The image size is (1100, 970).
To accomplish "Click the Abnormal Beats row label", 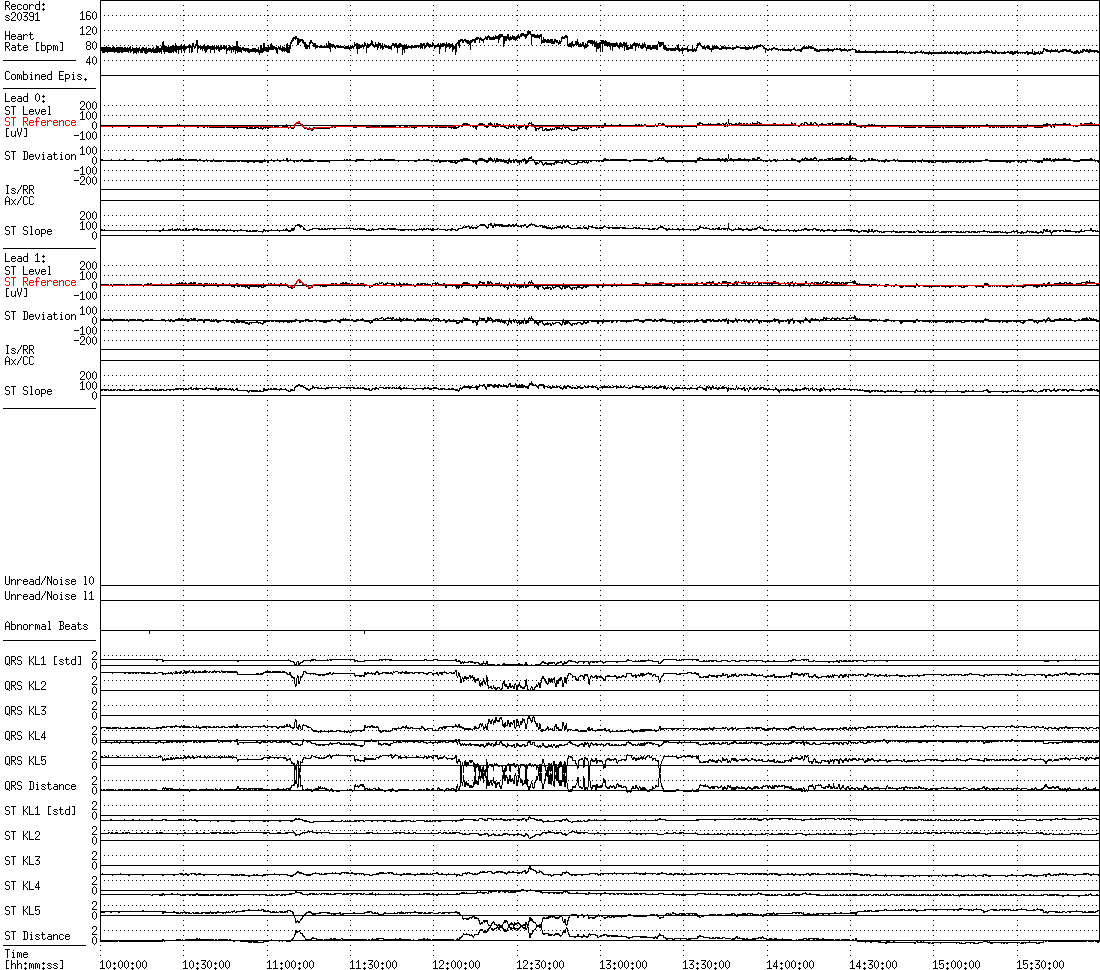I will tap(46, 626).
